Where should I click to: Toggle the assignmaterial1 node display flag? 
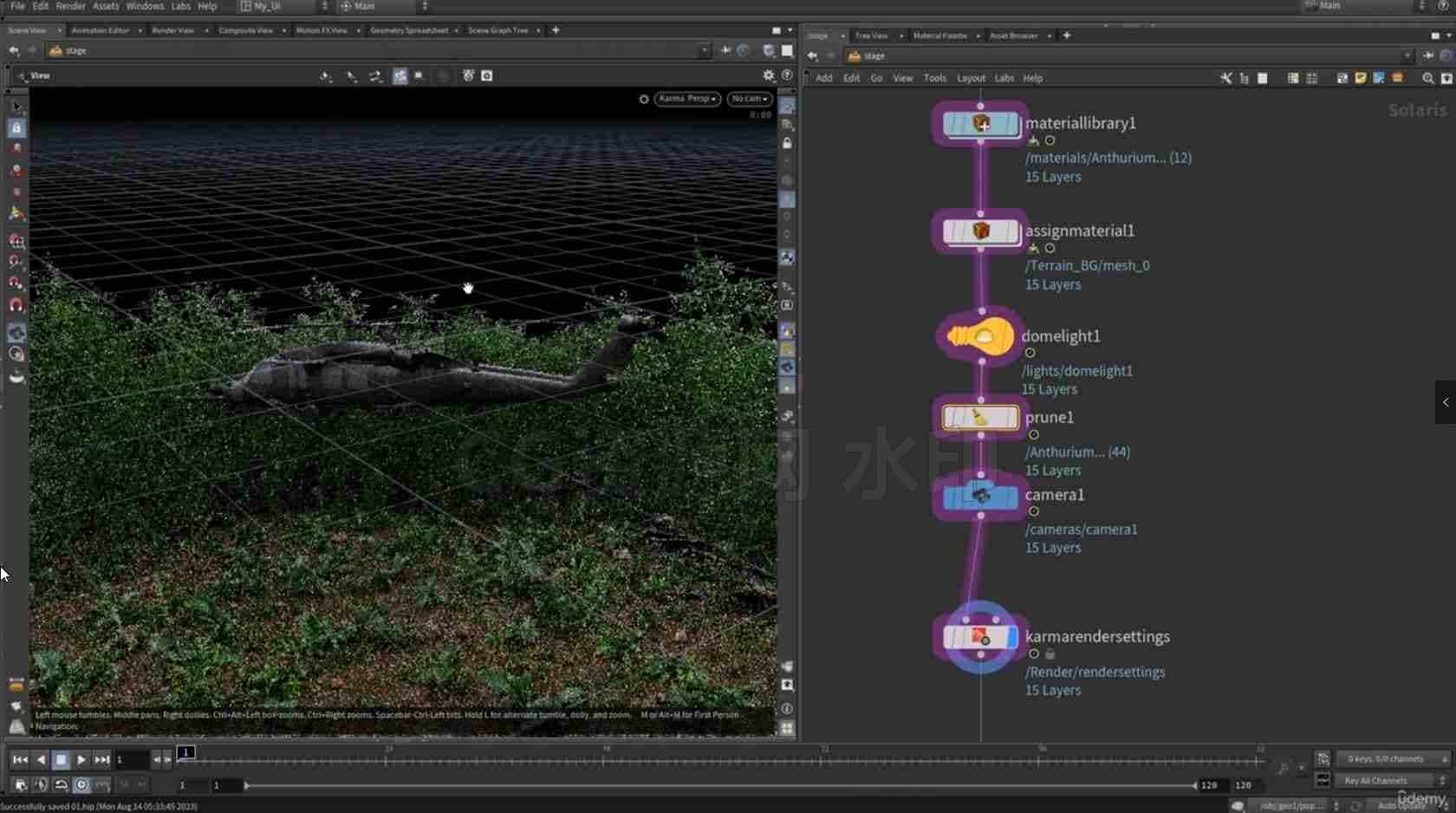1011,231
